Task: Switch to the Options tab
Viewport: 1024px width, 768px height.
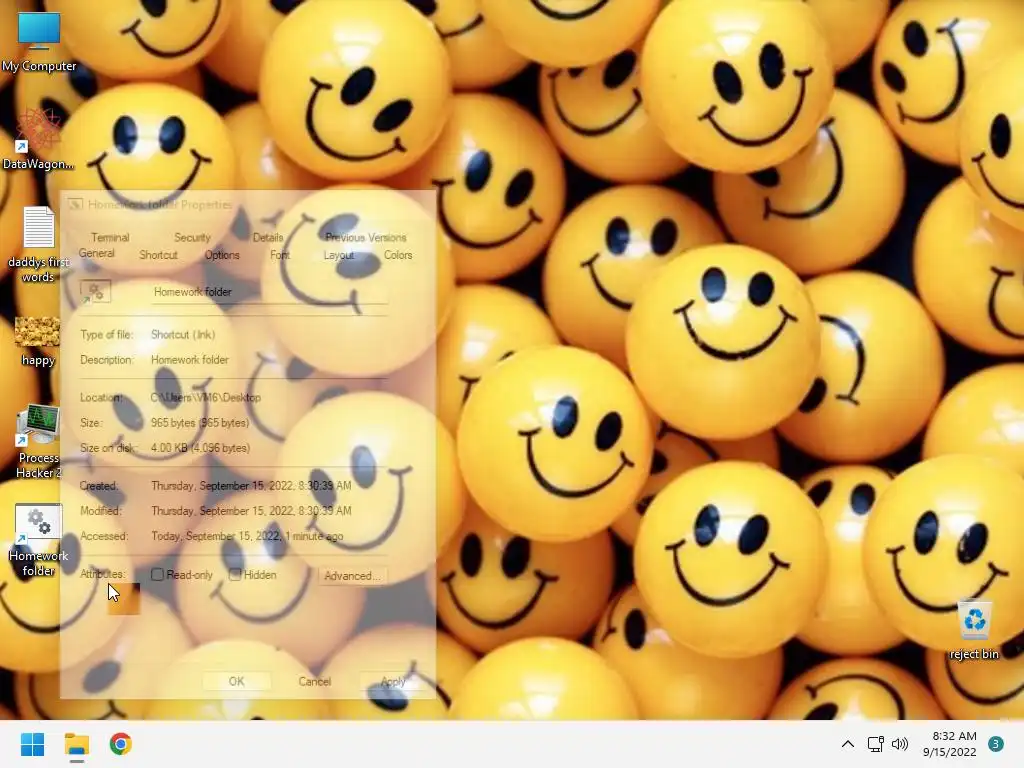Action: pos(222,255)
